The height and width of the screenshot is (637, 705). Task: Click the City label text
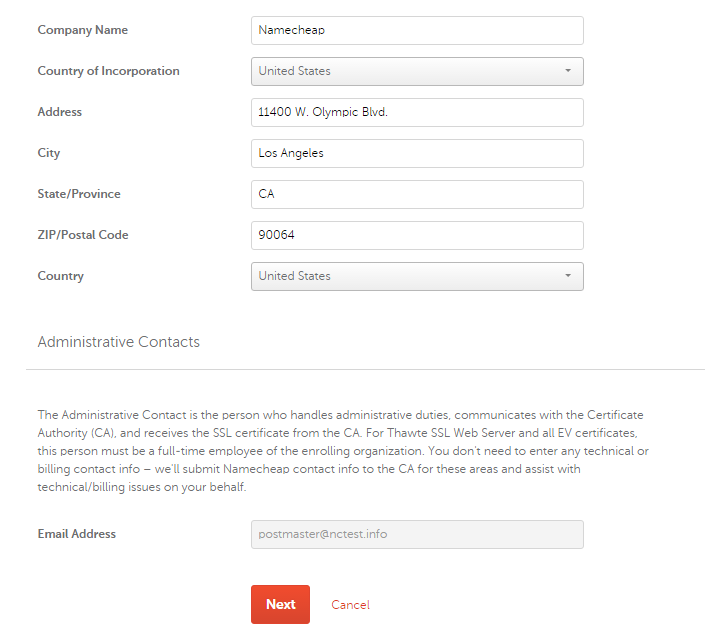click(49, 153)
